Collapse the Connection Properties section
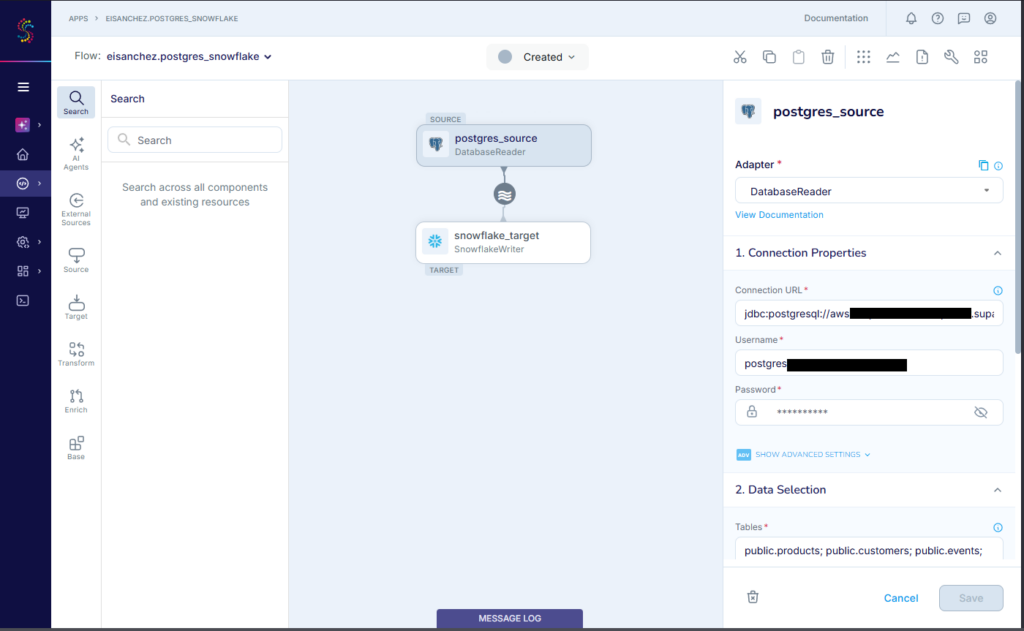Viewport: 1024px width, 631px height. [997, 253]
